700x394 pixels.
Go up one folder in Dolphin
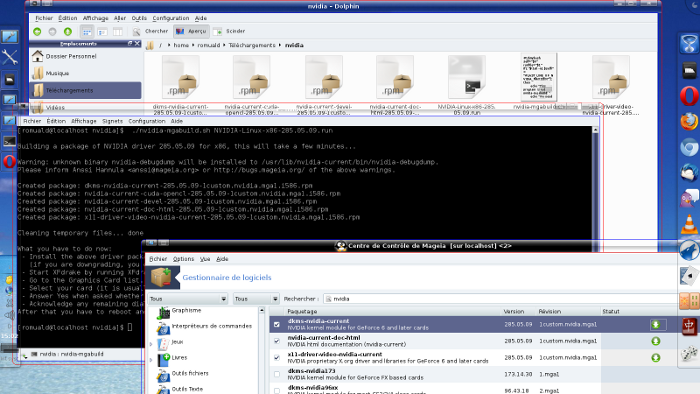pyautogui.click(x=68, y=31)
